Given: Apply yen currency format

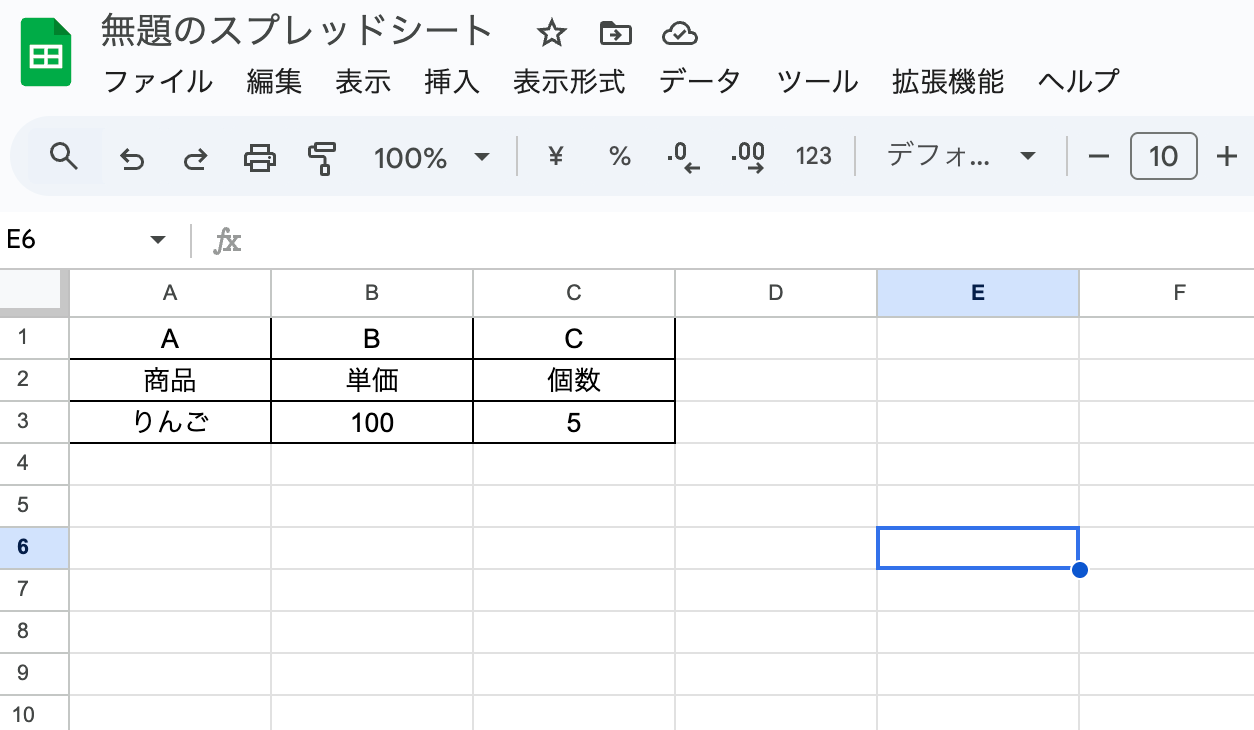Looking at the screenshot, I should [557, 156].
